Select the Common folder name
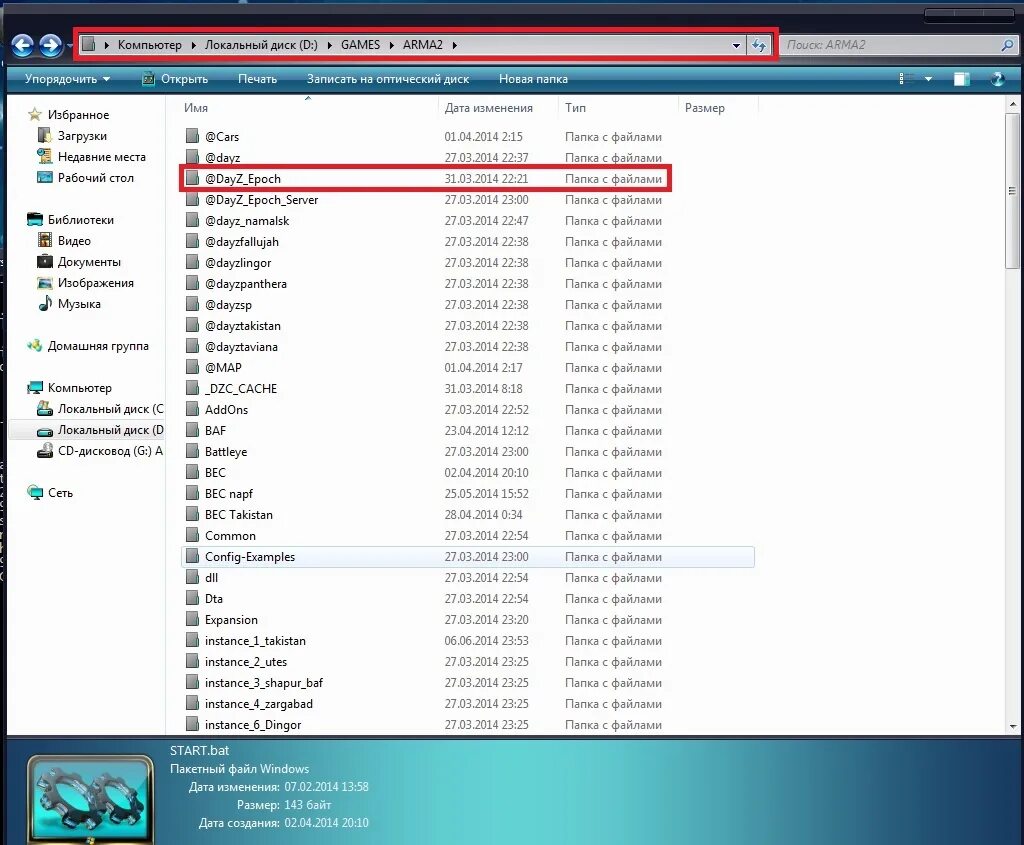Screen dimensions: 1024x845 pos(230,535)
